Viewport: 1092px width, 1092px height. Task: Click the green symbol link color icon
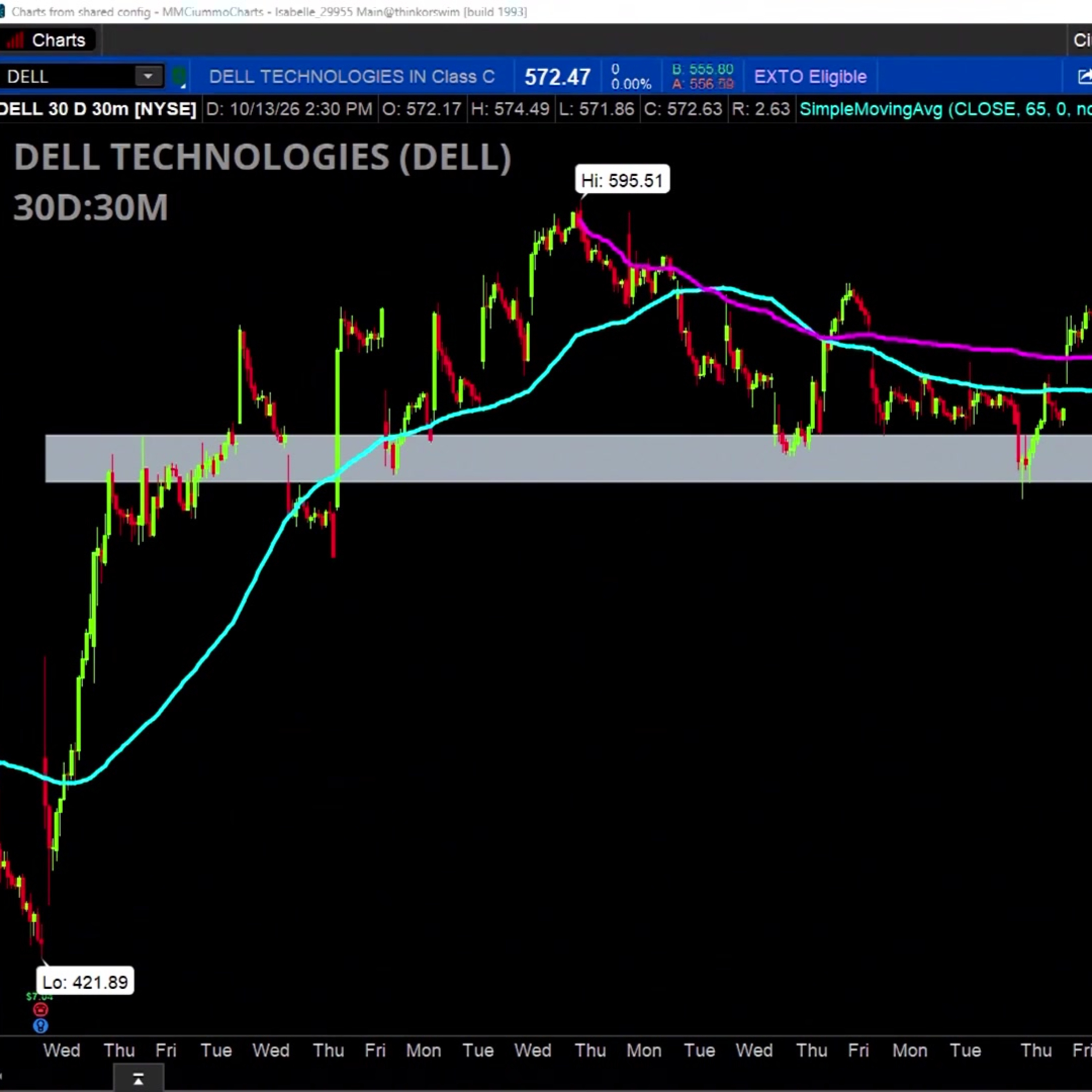click(179, 77)
